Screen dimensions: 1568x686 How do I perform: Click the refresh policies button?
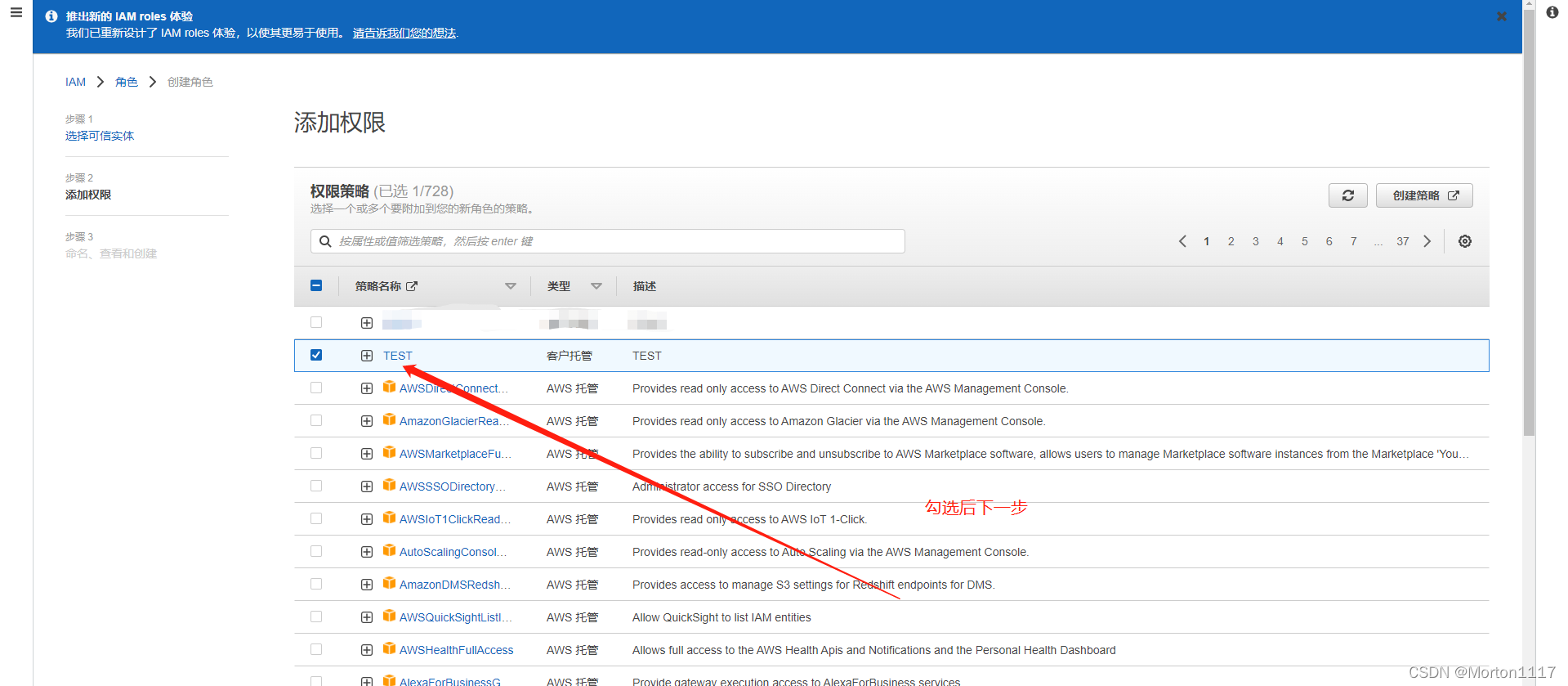click(x=1348, y=195)
